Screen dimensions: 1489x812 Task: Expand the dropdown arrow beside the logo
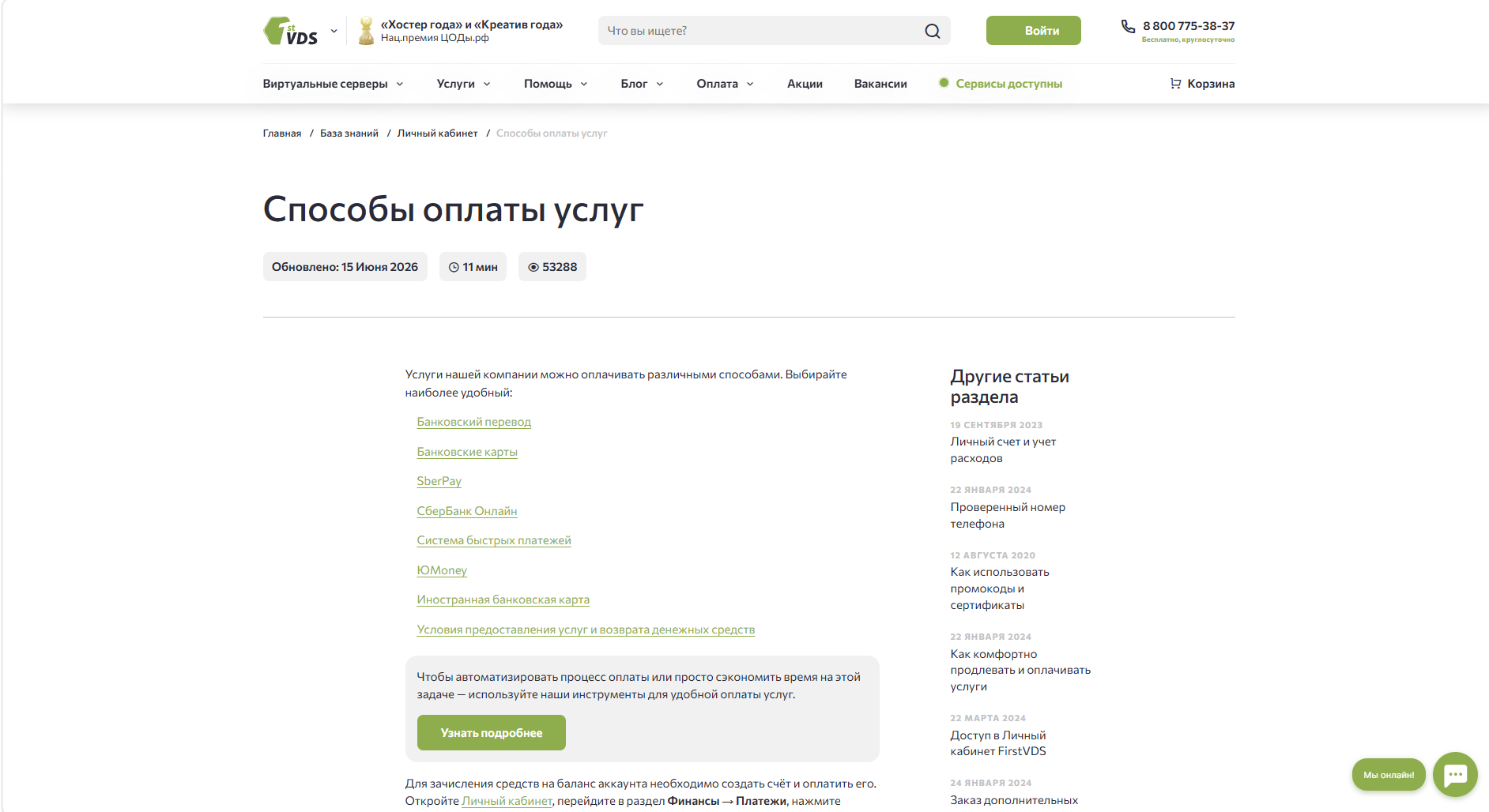[x=334, y=31]
